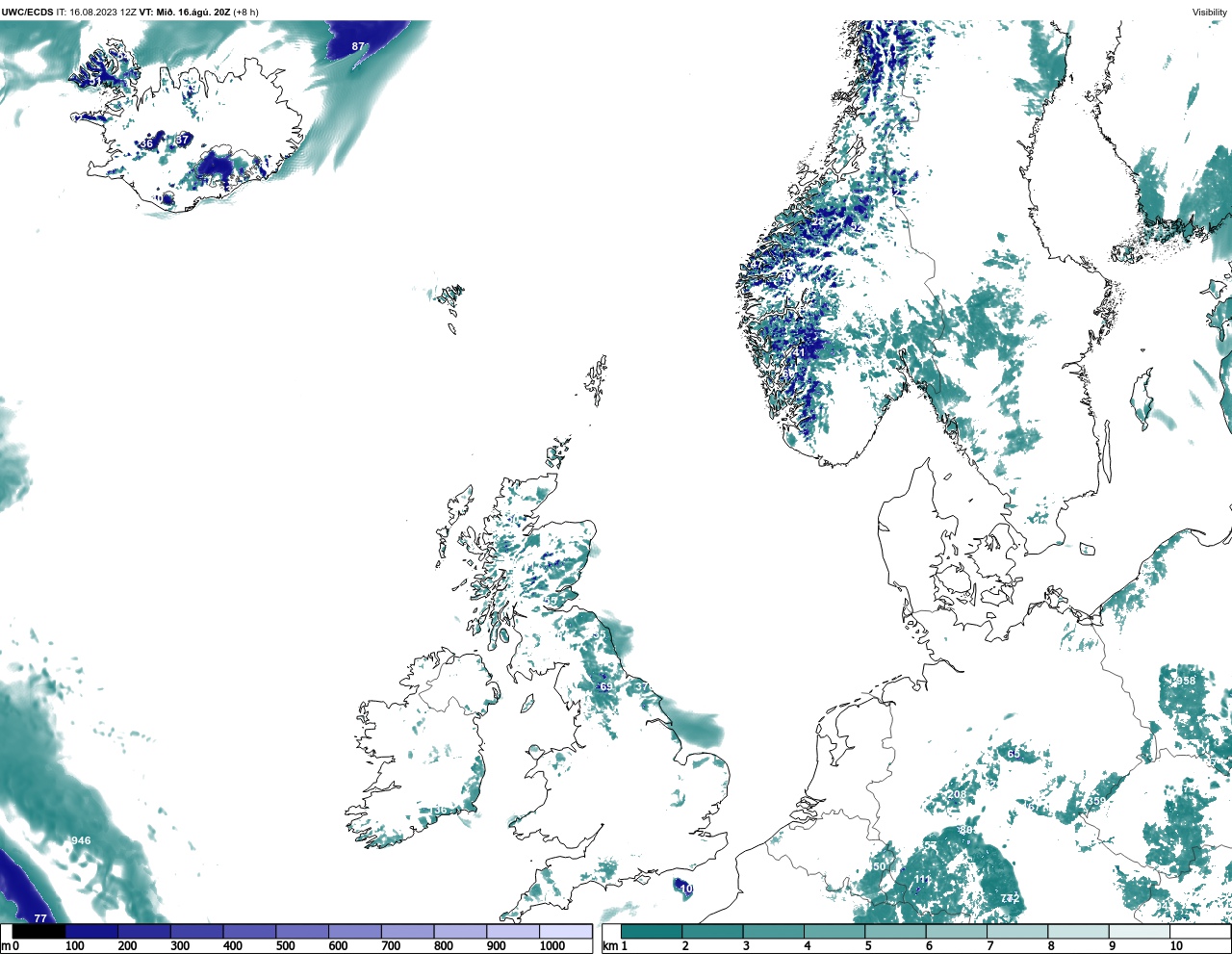Click the "208" value over Germany
The image size is (1232, 954).
957,794
